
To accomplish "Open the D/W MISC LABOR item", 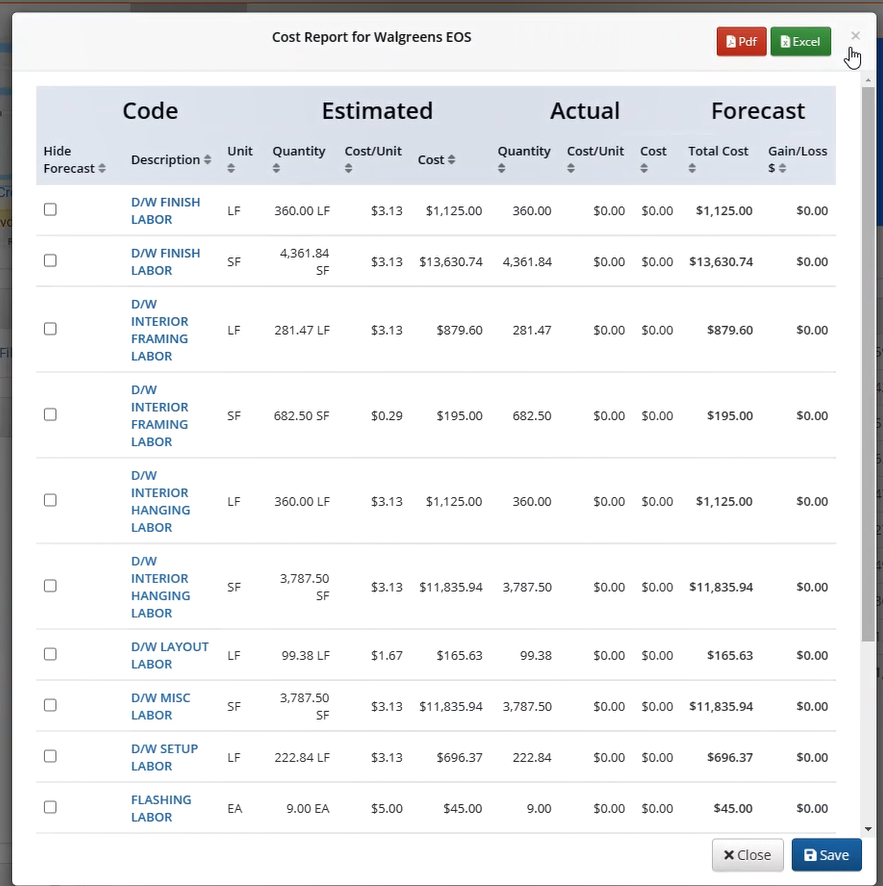I will click(161, 706).
